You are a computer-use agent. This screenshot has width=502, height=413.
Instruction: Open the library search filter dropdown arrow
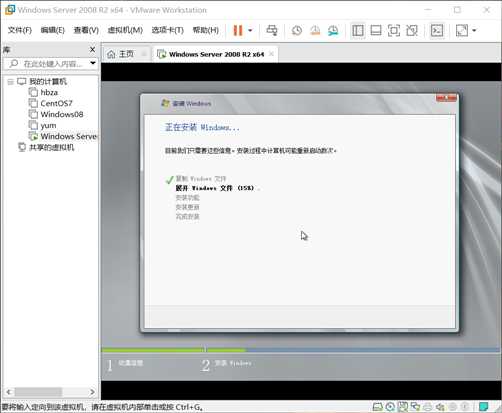[93, 63]
